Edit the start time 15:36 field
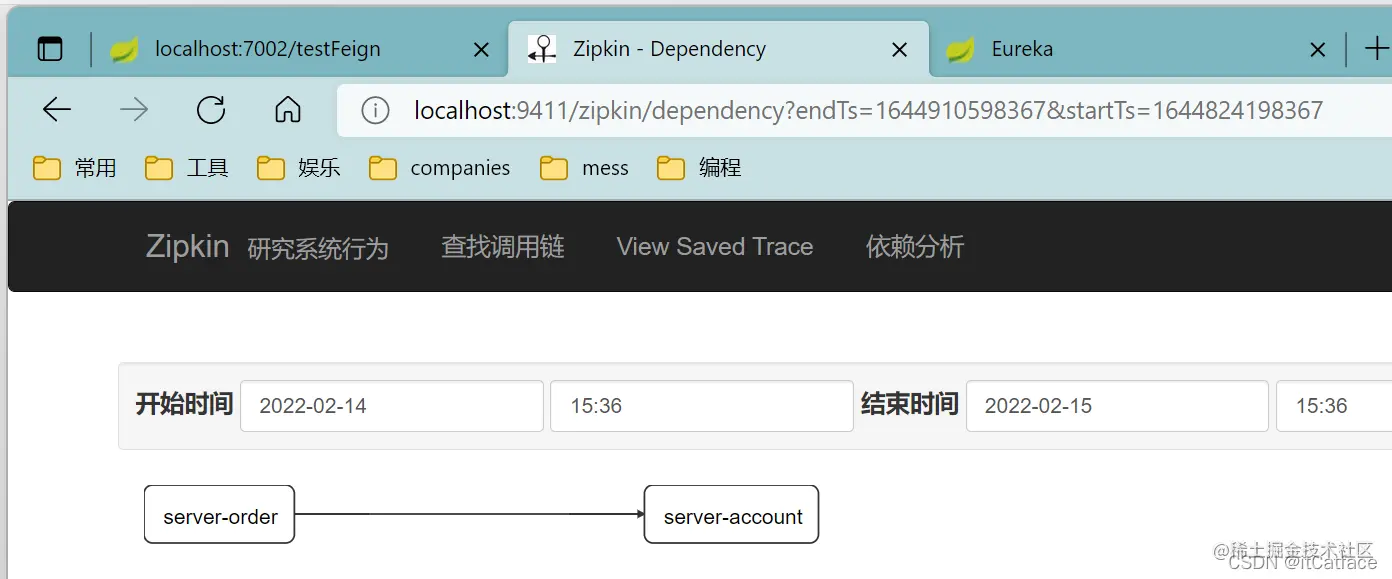This screenshot has height=579, width=1392. tap(702, 406)
